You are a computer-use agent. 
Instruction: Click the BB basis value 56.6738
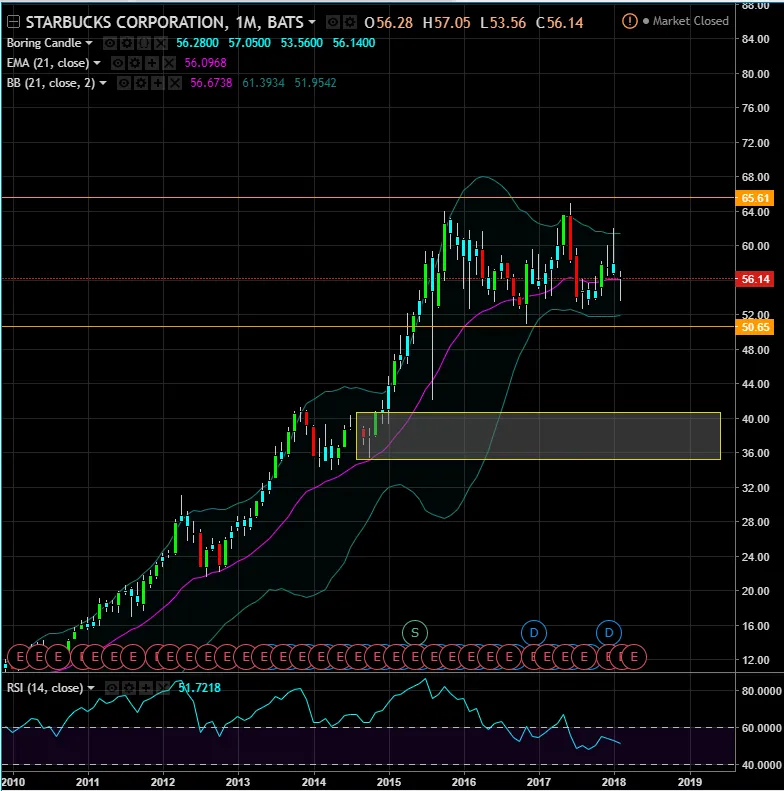[x=211, y=83]
